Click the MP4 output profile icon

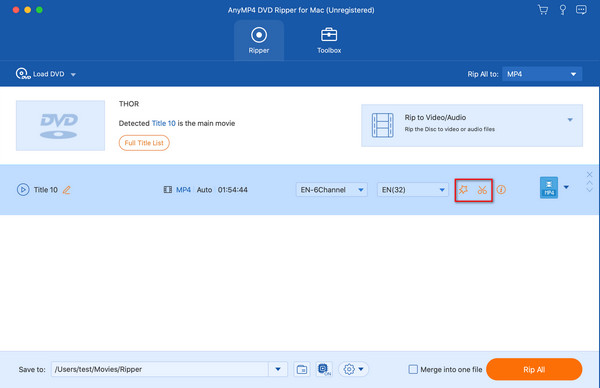pyautogui.click(x=549, y=187)
